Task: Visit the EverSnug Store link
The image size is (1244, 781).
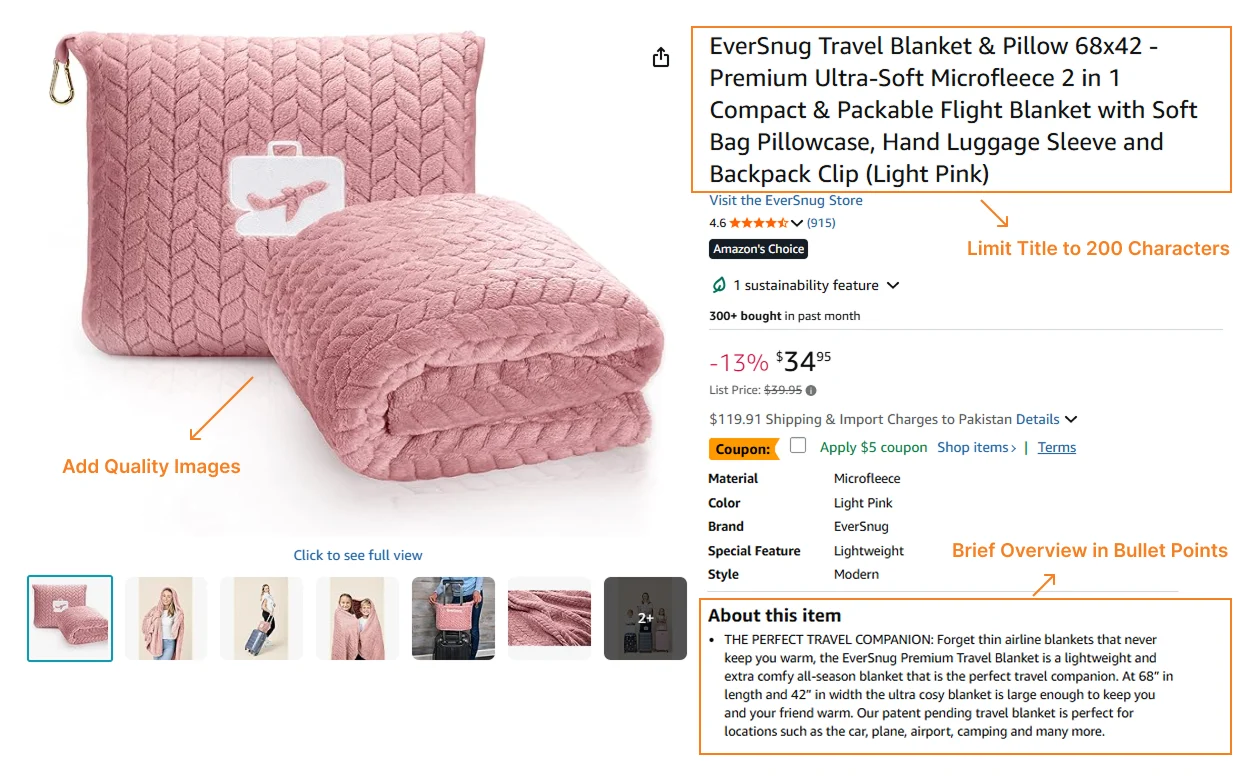Action: click(x=786, y=200)
